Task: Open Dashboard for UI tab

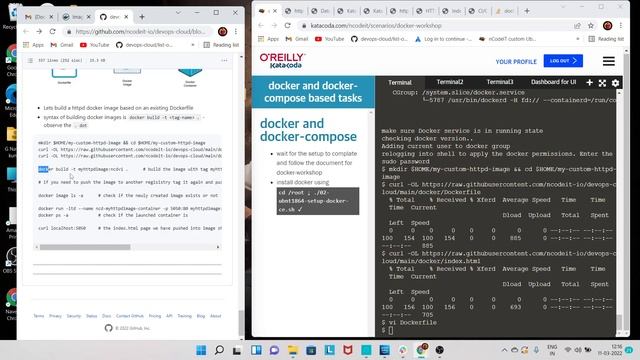Action: click(553, 82)
